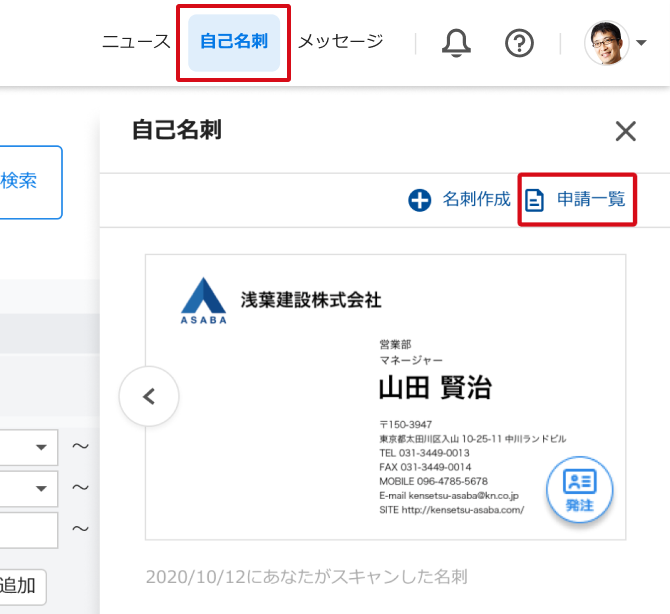
Task: Click the document icon beside 申請一覧
Action: [x=536, y=200]
